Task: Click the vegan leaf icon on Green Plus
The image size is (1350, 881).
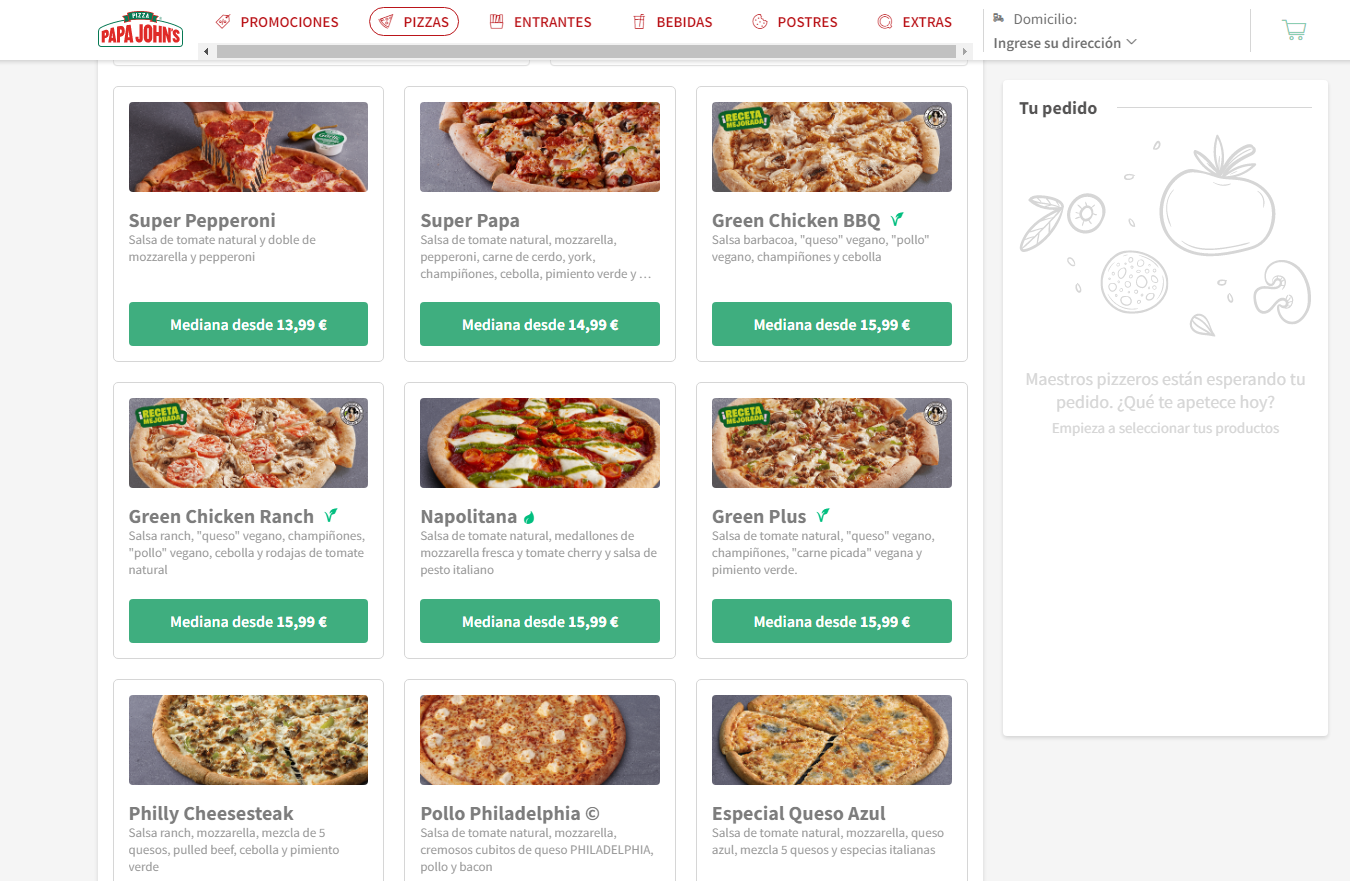Action: 823,515
